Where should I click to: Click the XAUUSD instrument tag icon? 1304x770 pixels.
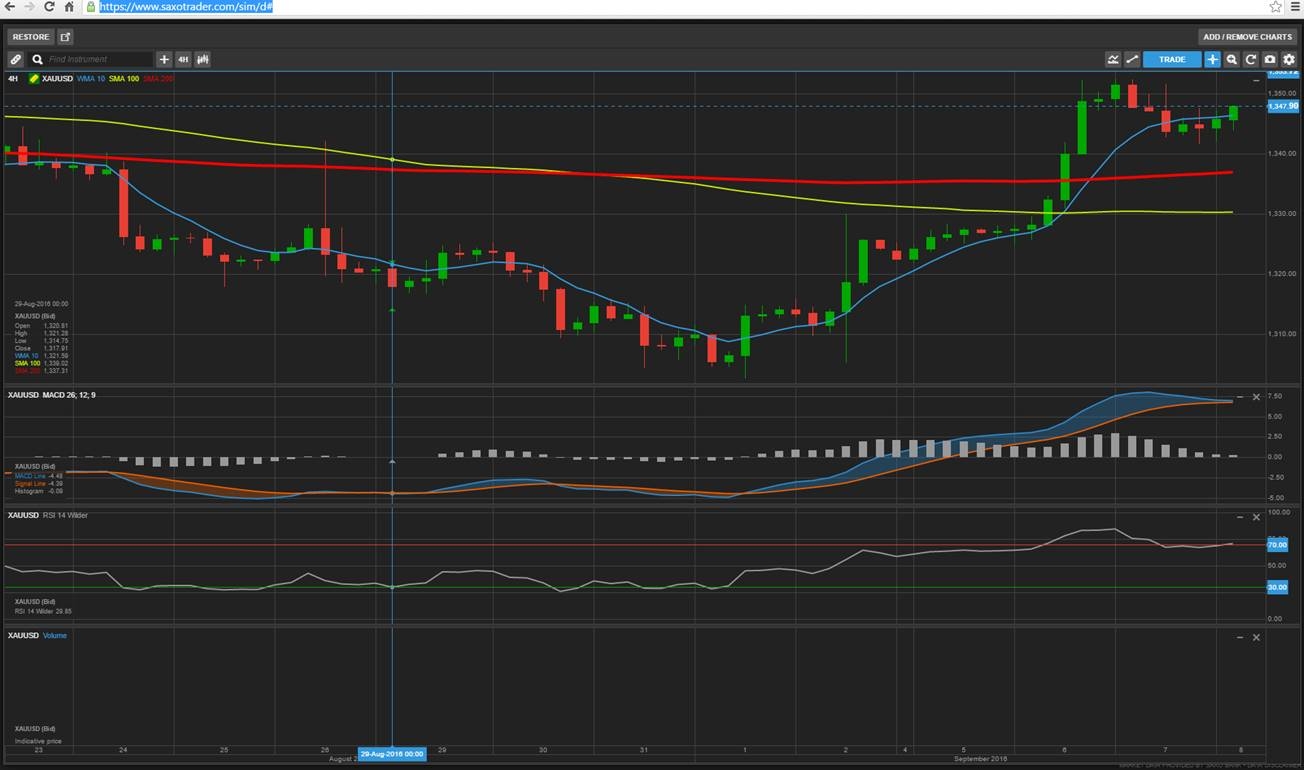coord(33,78)
